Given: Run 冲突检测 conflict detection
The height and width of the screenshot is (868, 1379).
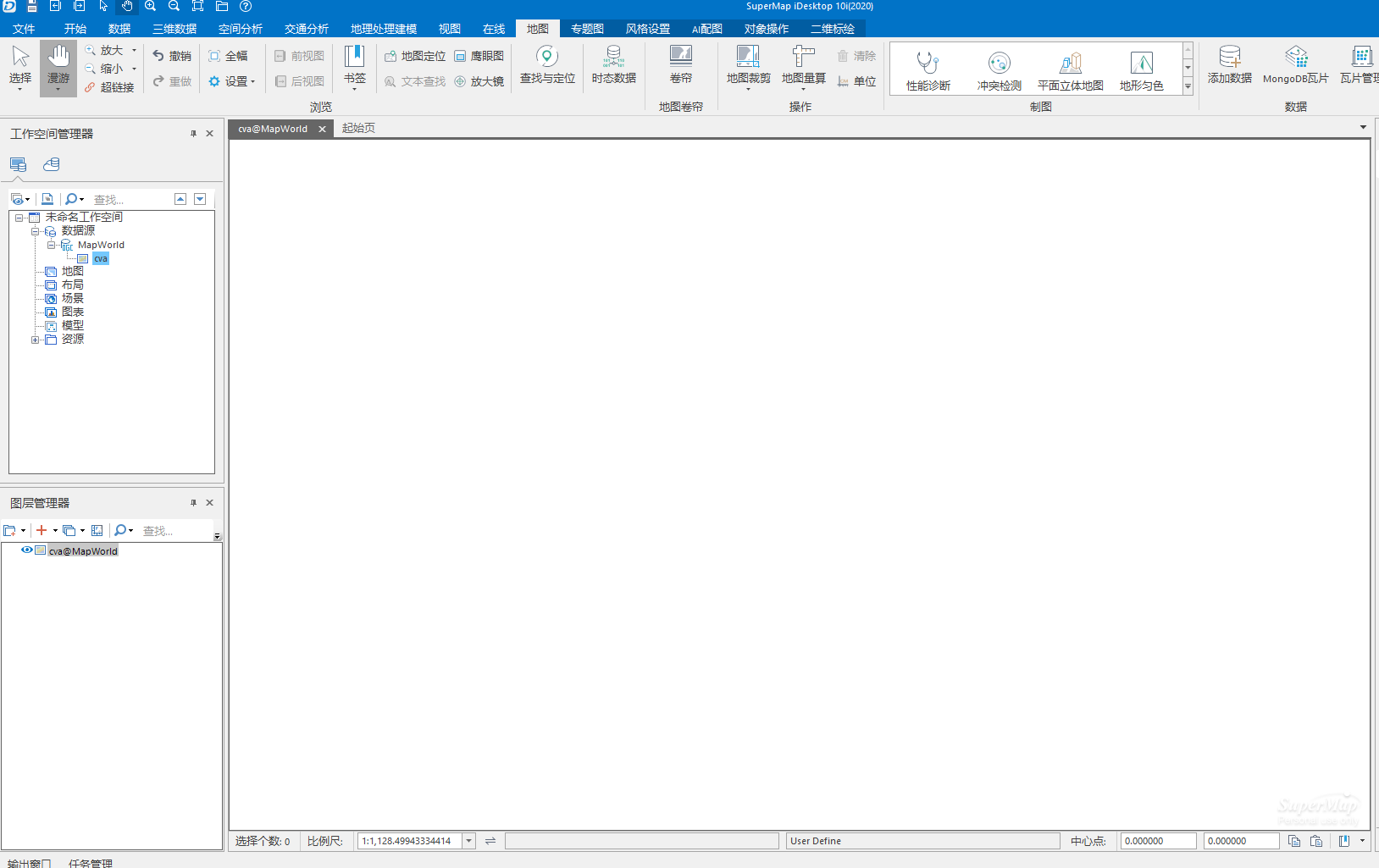Looking at the screenshot, I should [1000, 71].
